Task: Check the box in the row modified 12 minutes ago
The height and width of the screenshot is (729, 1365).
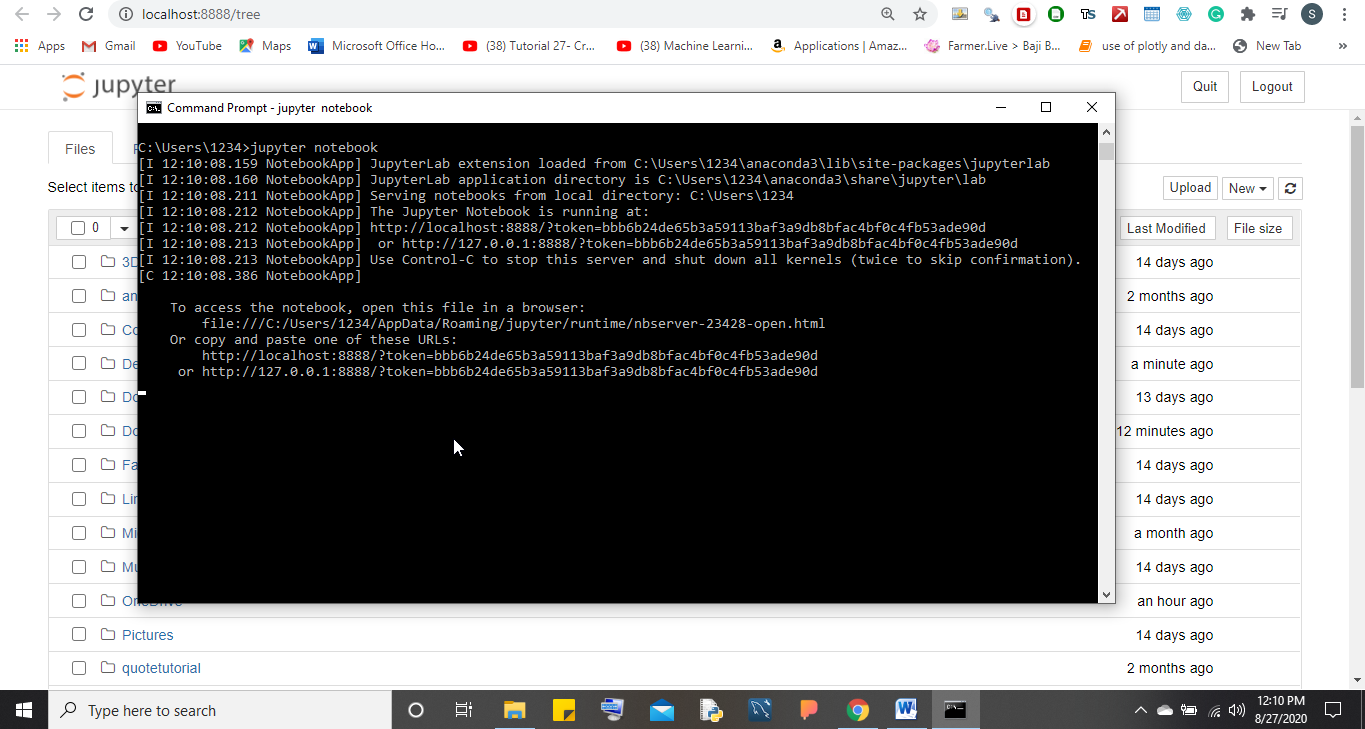Action: tap(78, 431)
